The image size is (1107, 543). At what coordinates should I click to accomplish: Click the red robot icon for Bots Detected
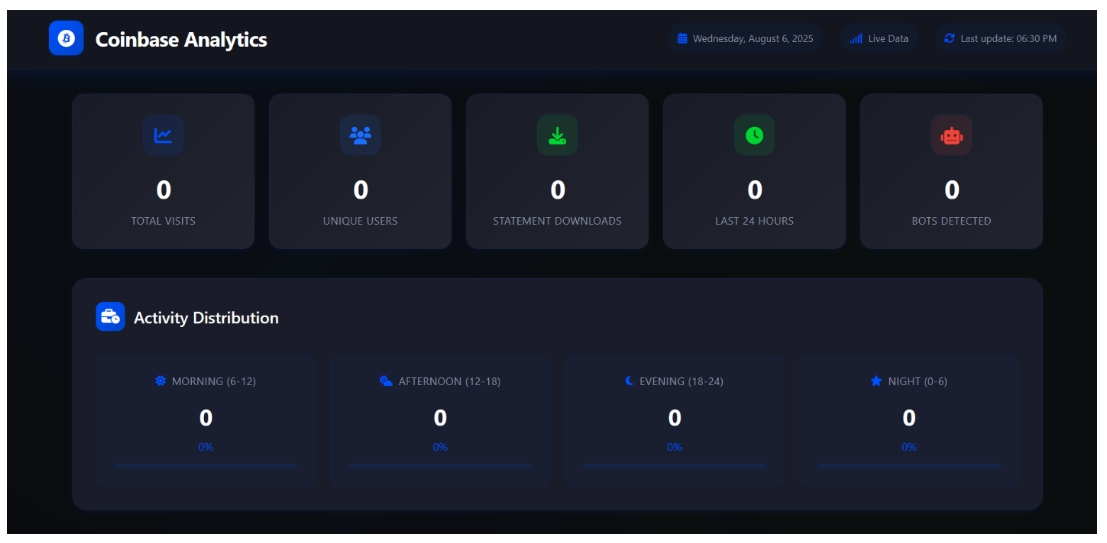(952, 135)
